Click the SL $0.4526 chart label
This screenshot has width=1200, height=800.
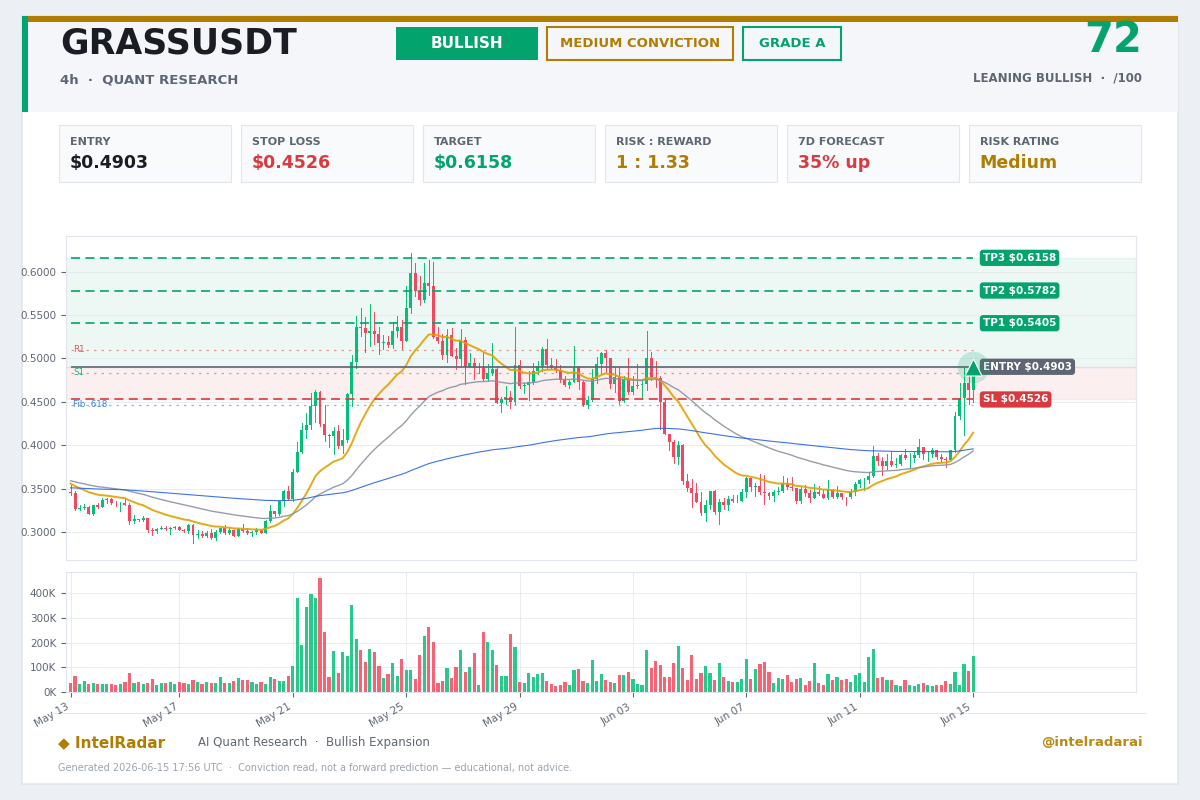tap(1015, 399)
